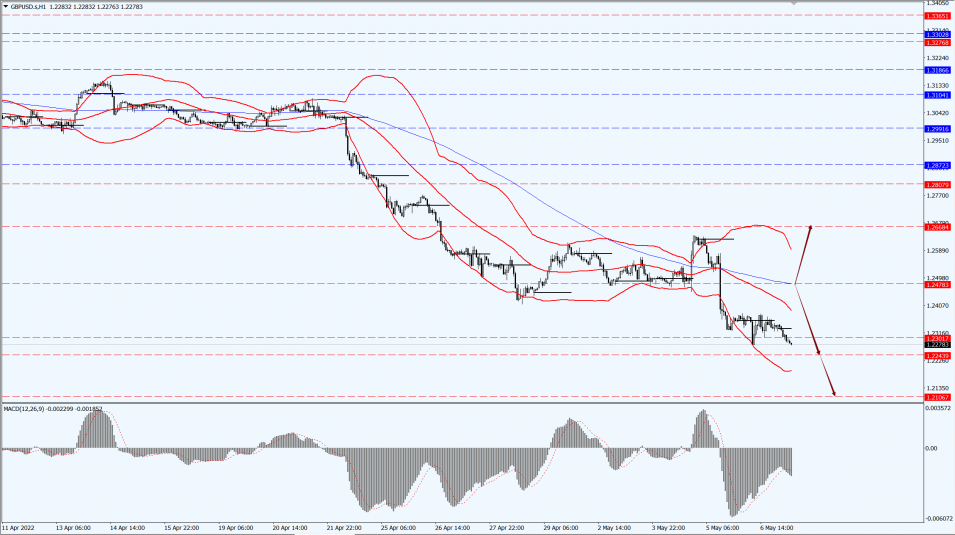Select the red 1.33651 price level label

937,16
